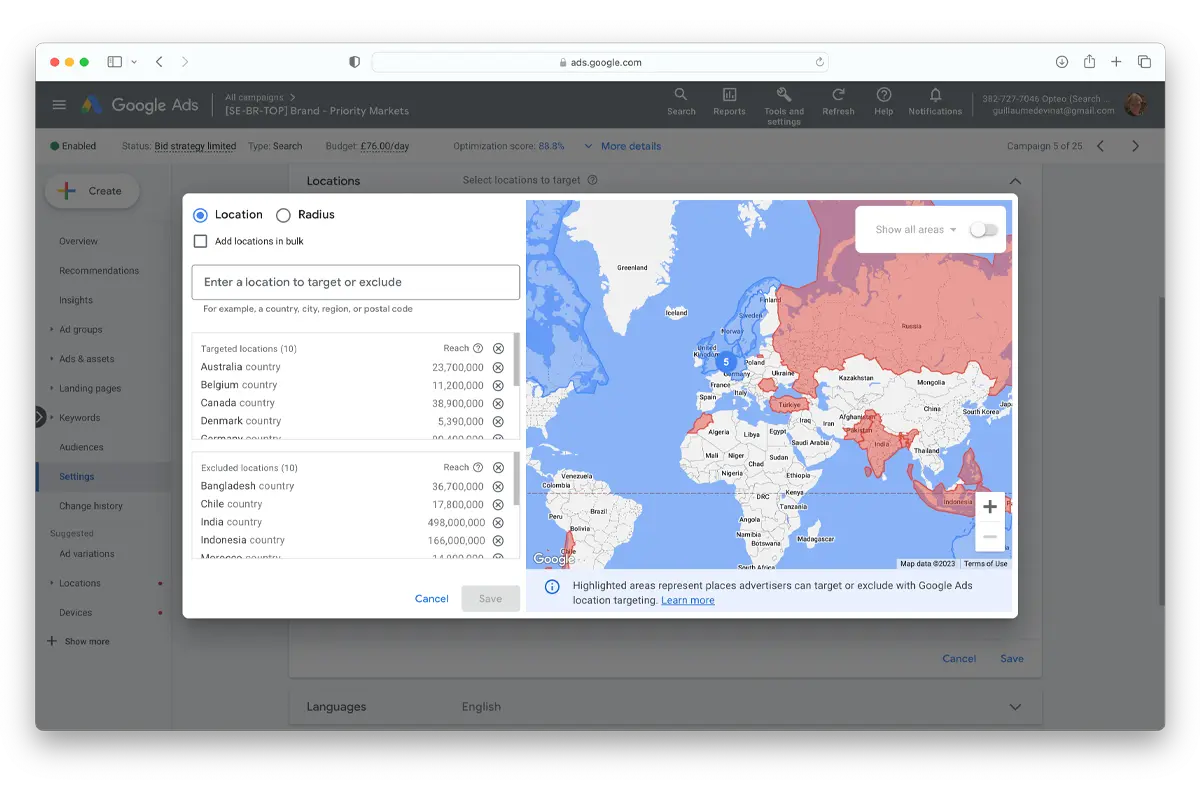Remove India from excluded locations
Image resolution: width=1200 pixels, height=800 pixels.
[498, 522]
